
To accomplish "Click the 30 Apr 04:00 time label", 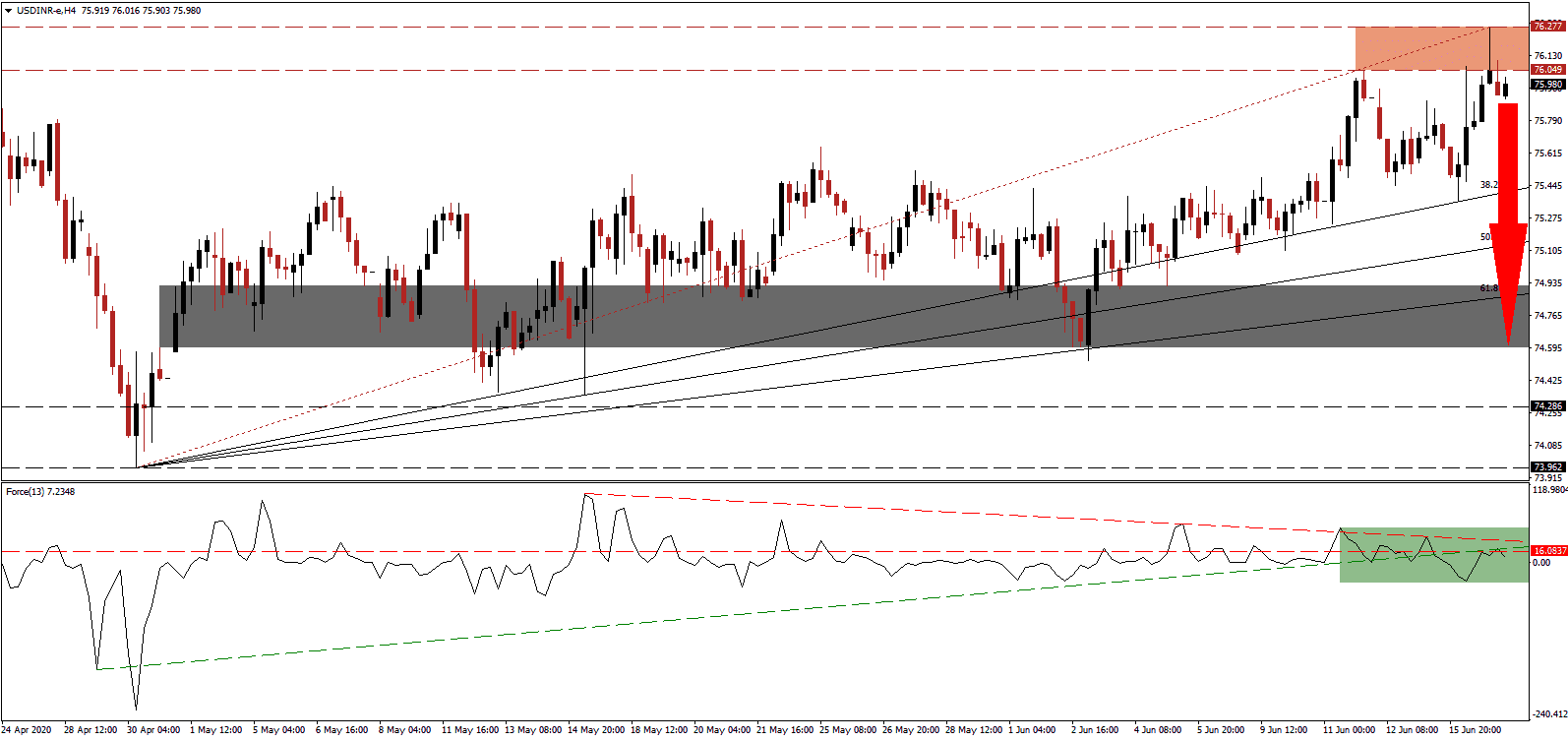I will tap(153, 730).
